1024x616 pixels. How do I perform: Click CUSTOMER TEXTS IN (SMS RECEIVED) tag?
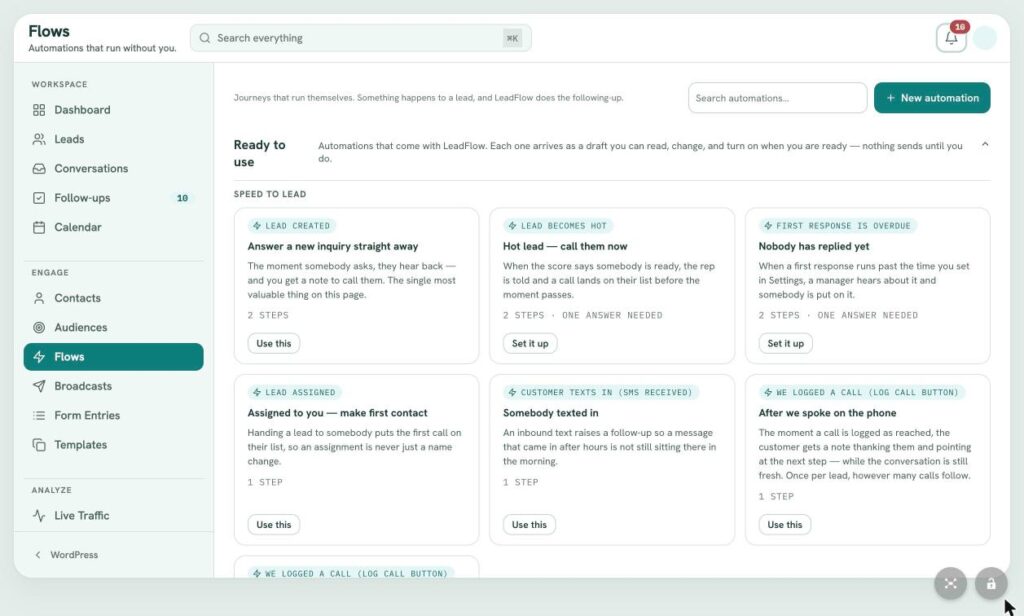pyautogui.click(x=601, y=393)
